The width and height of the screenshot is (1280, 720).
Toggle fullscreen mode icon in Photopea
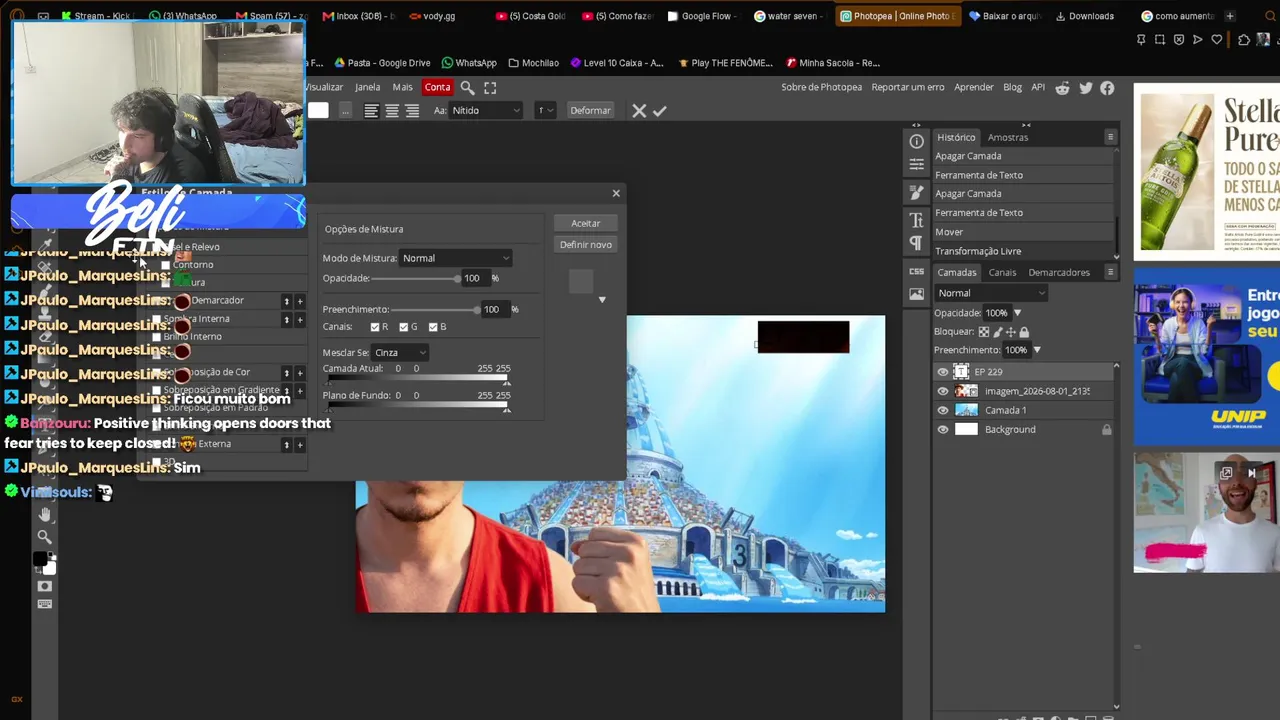[x=490, y=88]
